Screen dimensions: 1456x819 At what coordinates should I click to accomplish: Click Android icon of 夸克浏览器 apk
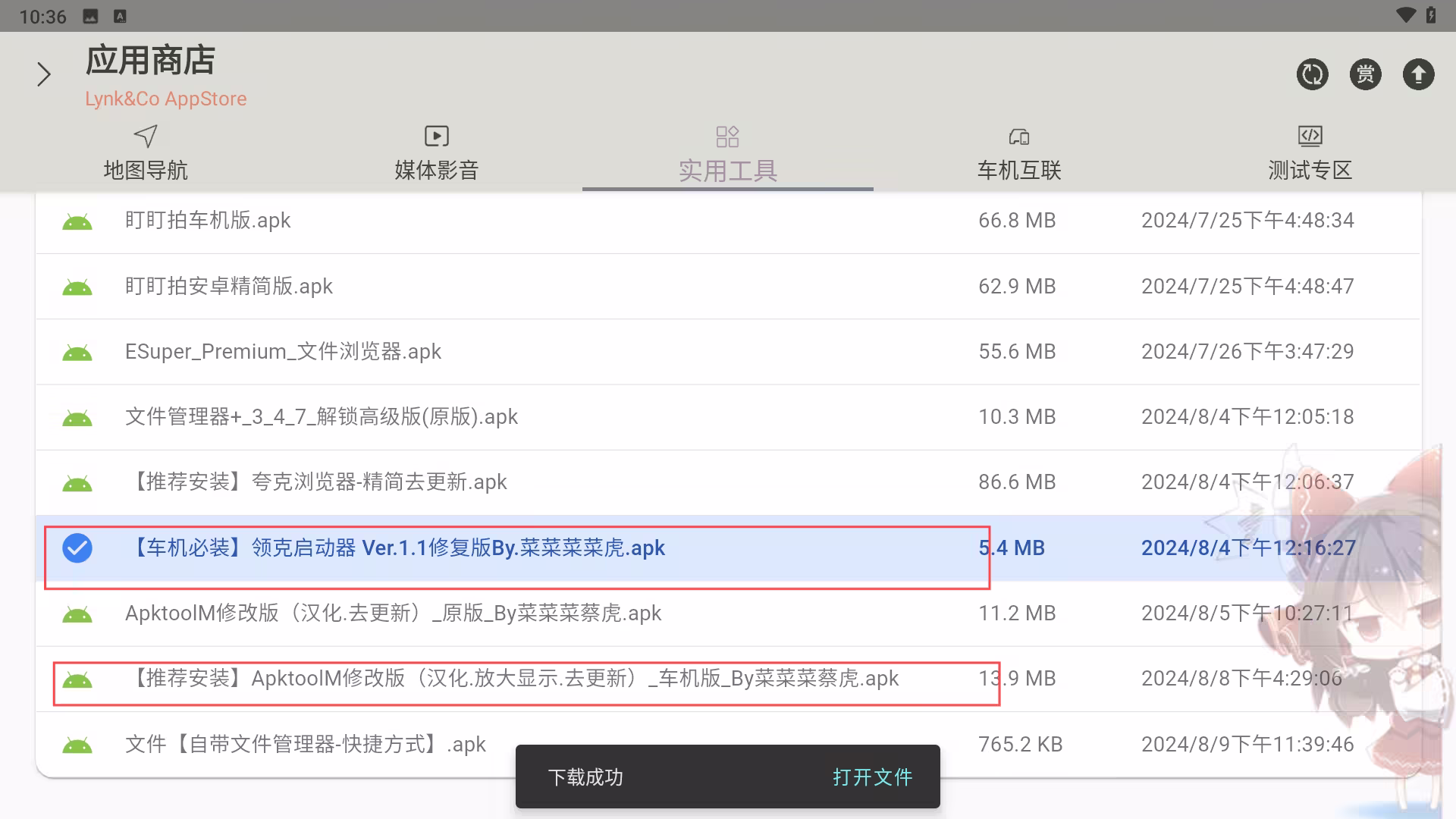tap(77, 483)
